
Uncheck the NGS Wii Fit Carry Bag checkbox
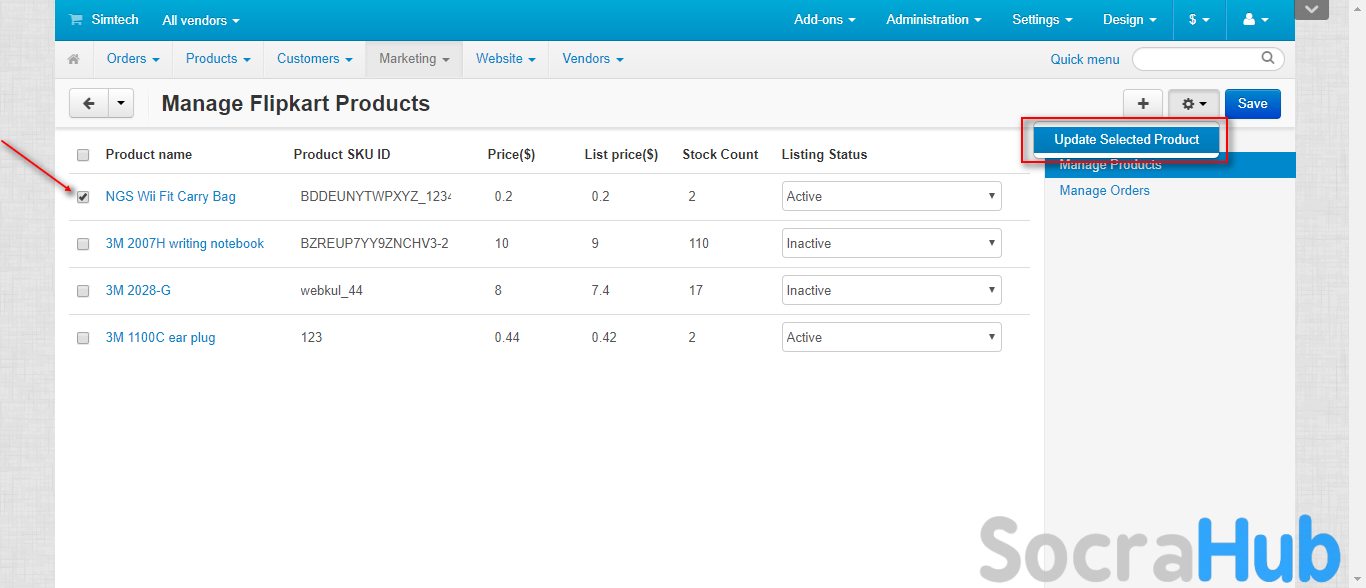click(x=83, y=197)
